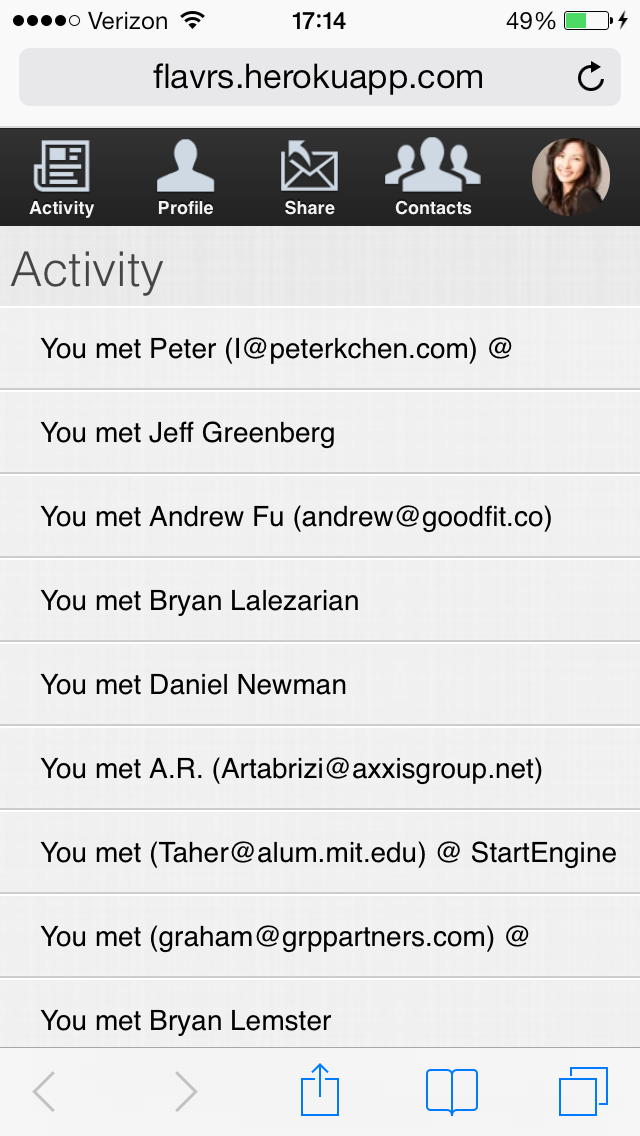Open the A.R. Artabrizi activity entry

tap(320, 769)
